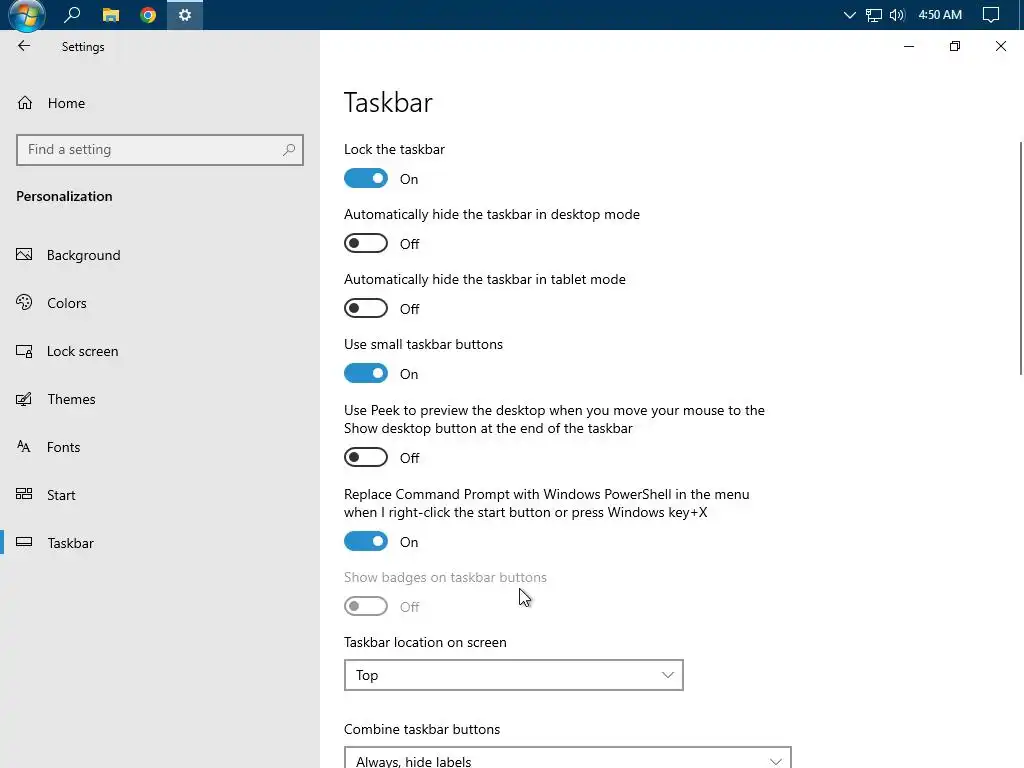Click the search magnifier in Find a setting
The width and height of the screenshot is (1024, 768).
(289, 150)
